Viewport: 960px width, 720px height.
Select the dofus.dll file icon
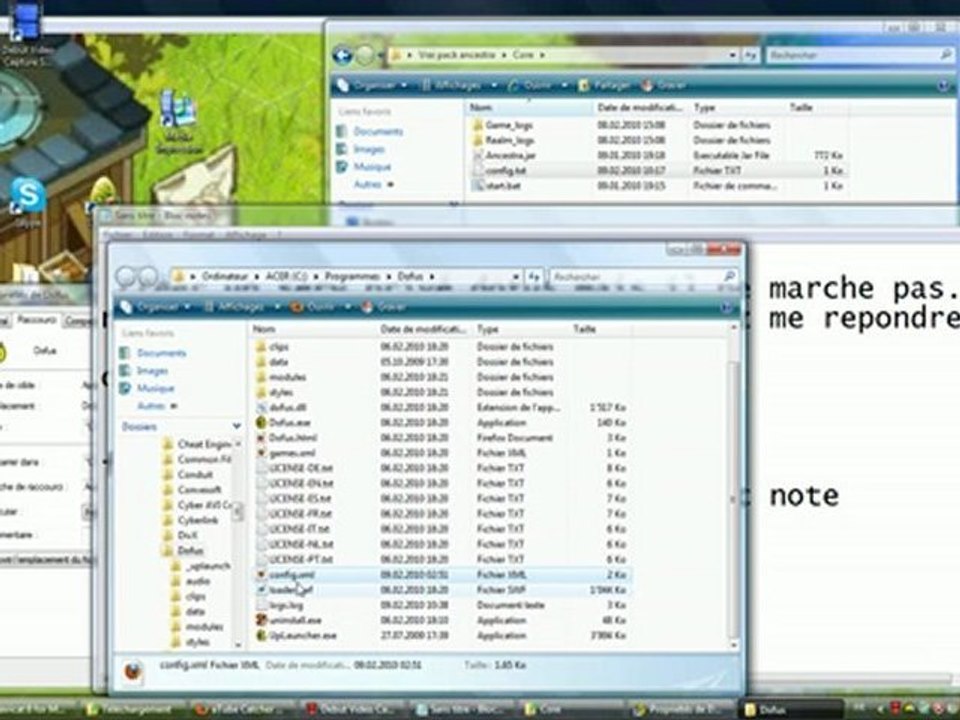(x=261, y=407)
